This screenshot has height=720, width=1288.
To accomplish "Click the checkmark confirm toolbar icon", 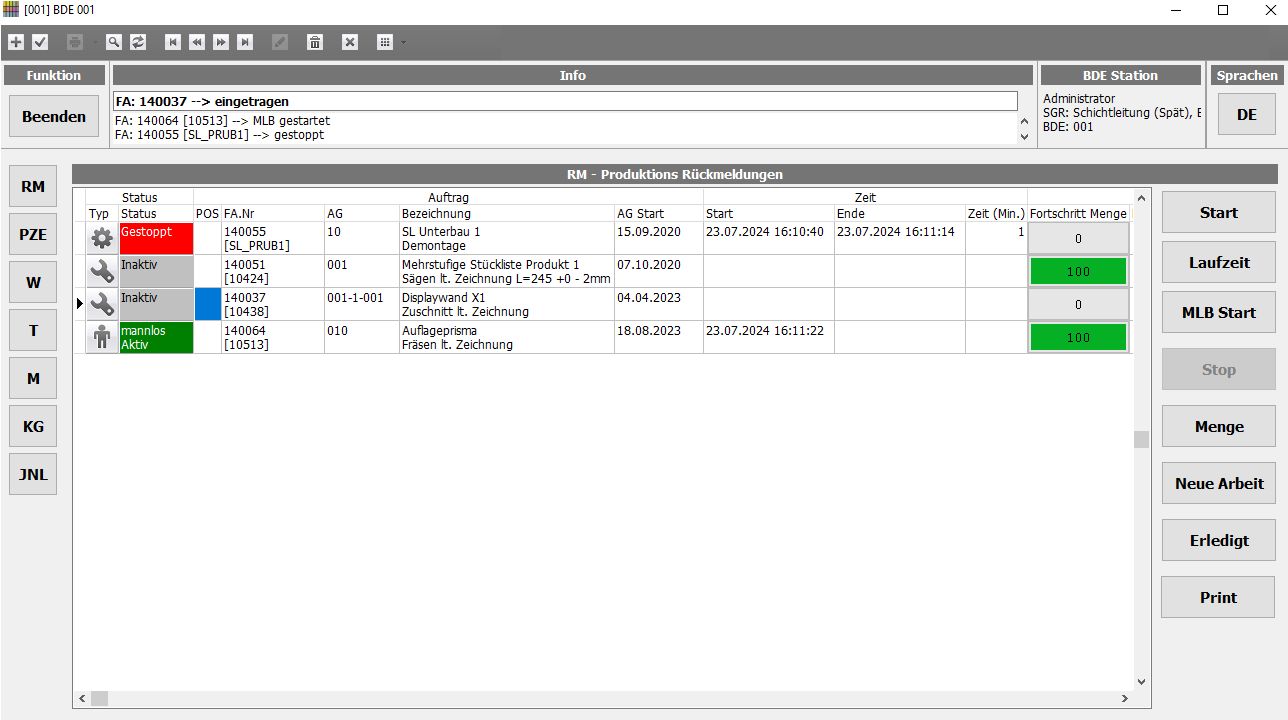I will pyautogui.click(x=40, y=42).
